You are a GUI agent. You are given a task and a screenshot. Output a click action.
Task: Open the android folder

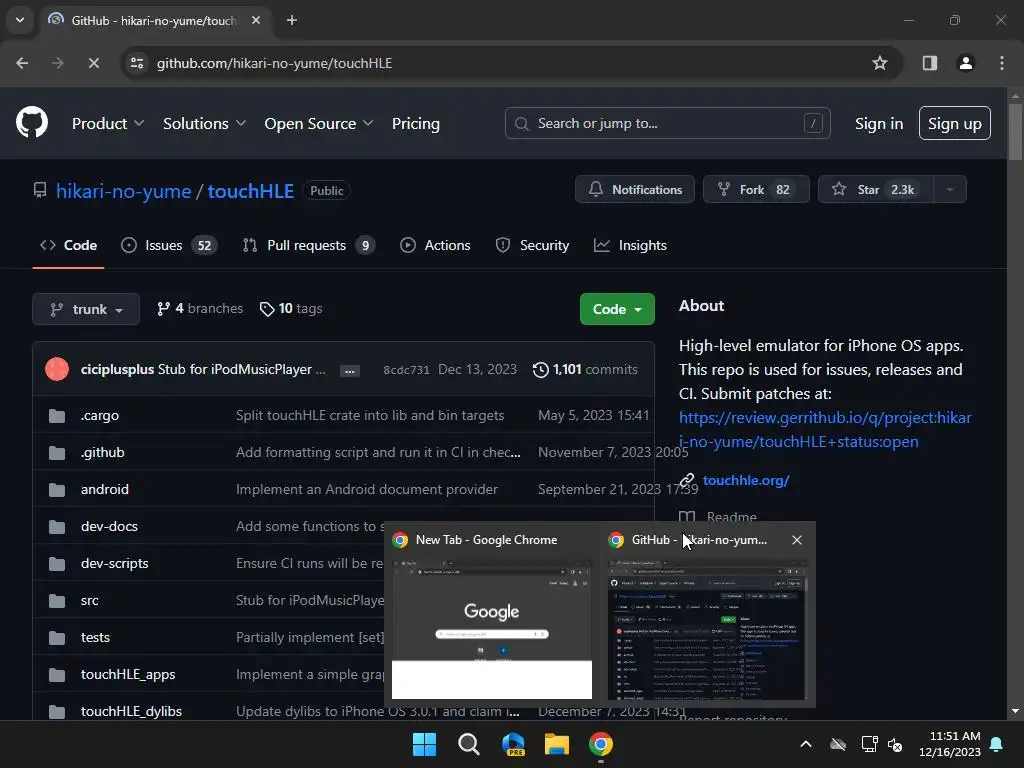[104, 489]
